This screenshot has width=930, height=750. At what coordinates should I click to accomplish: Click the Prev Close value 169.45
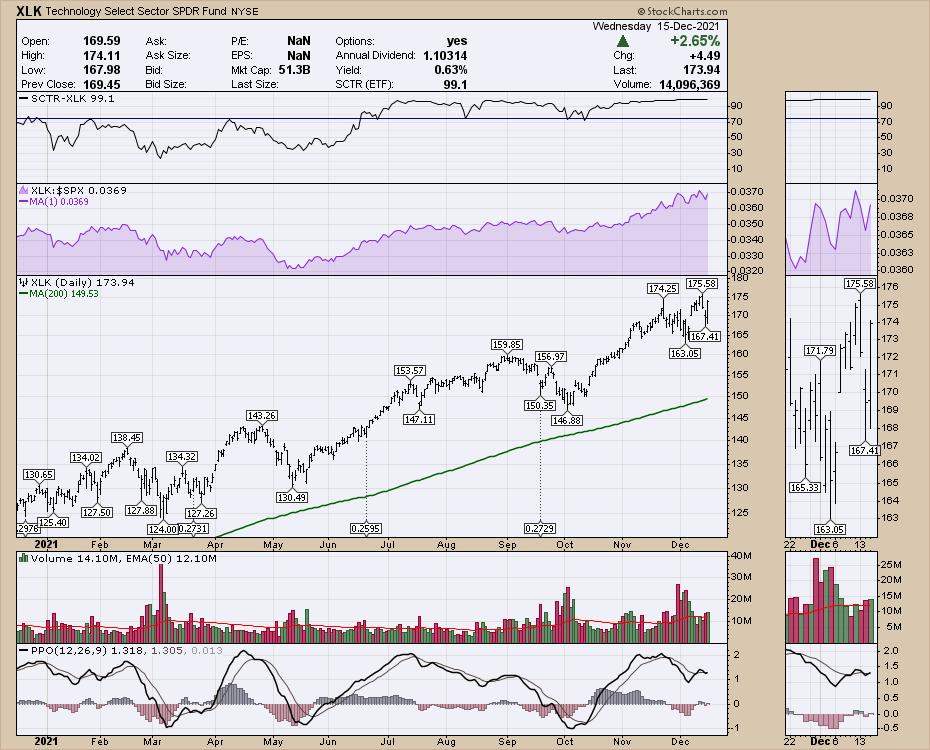pos(101,84)
